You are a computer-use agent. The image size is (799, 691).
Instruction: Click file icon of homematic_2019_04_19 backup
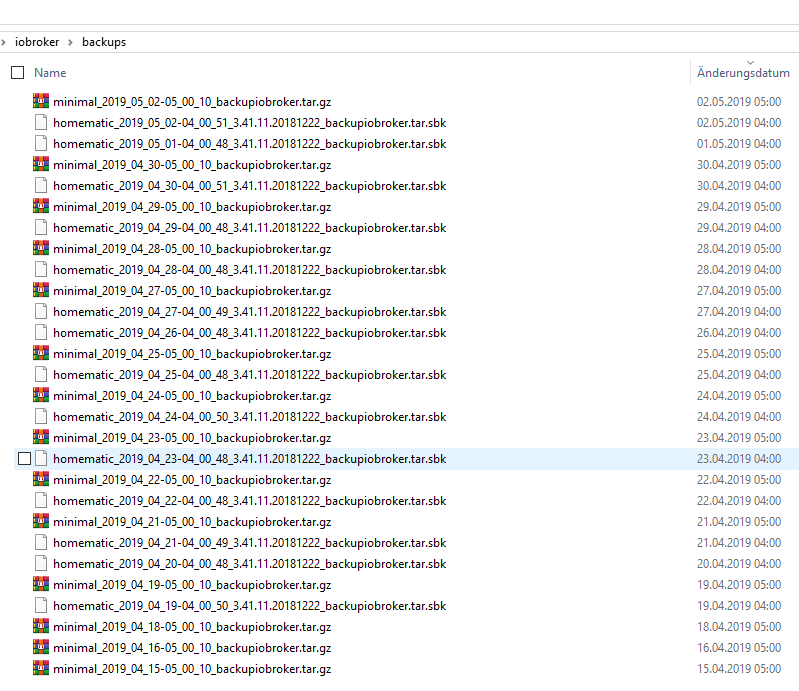pos(41,605)
